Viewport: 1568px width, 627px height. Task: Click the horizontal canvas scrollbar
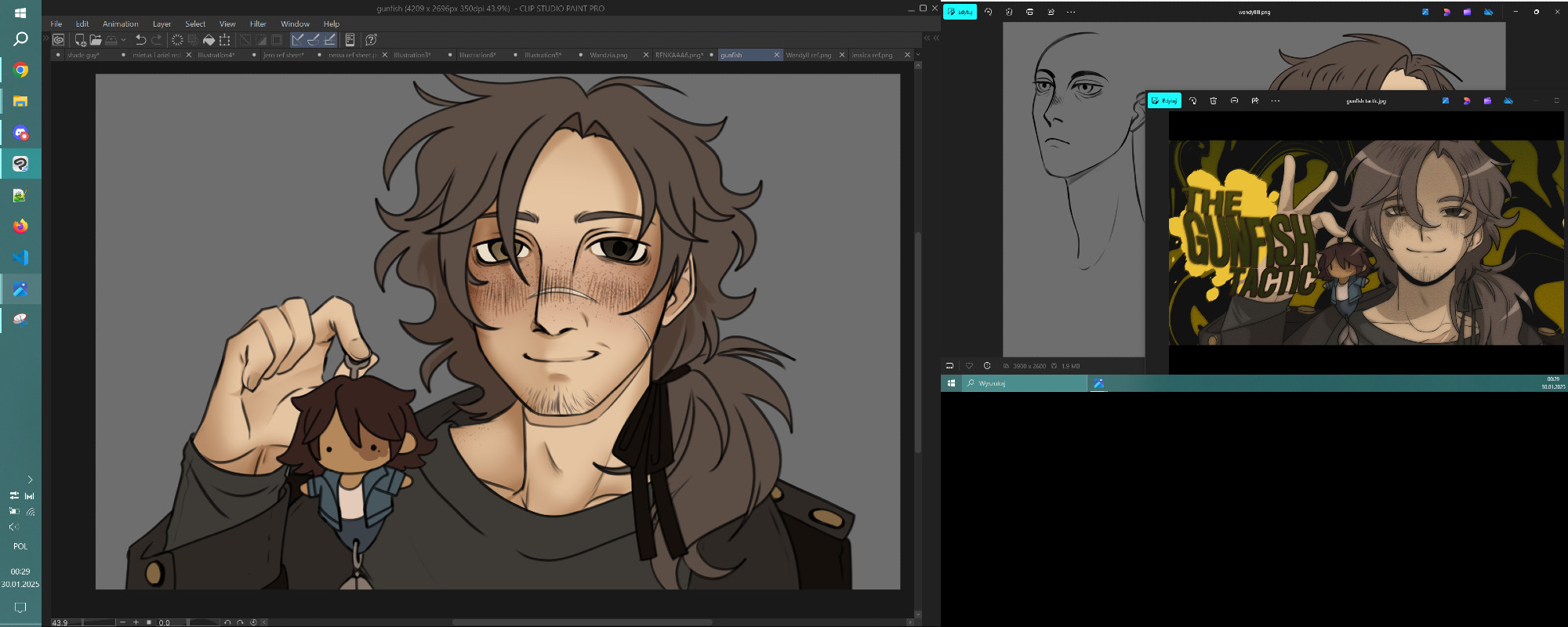click(x=582, y=622)
